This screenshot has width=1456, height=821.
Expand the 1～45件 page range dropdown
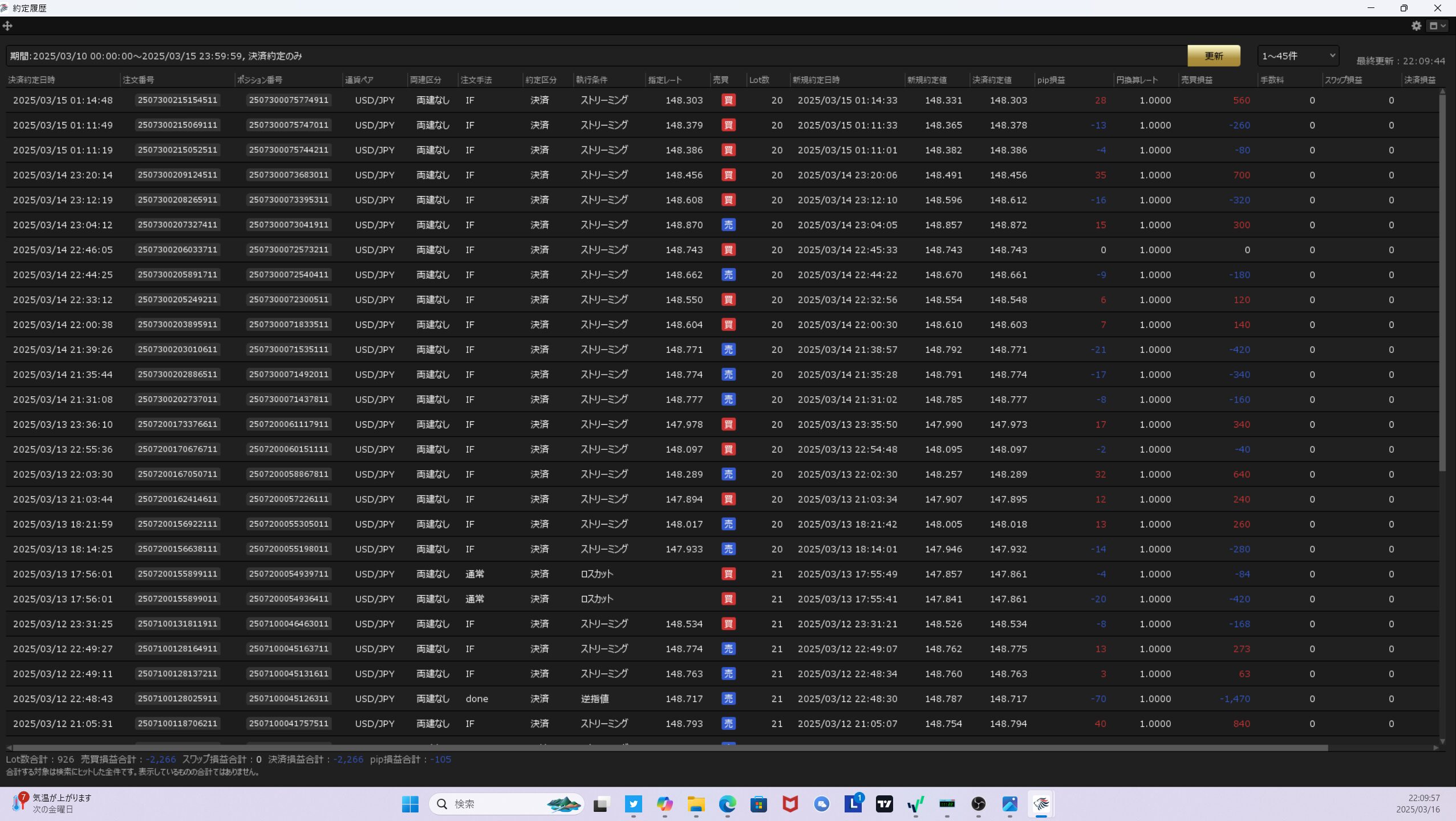1298,56
